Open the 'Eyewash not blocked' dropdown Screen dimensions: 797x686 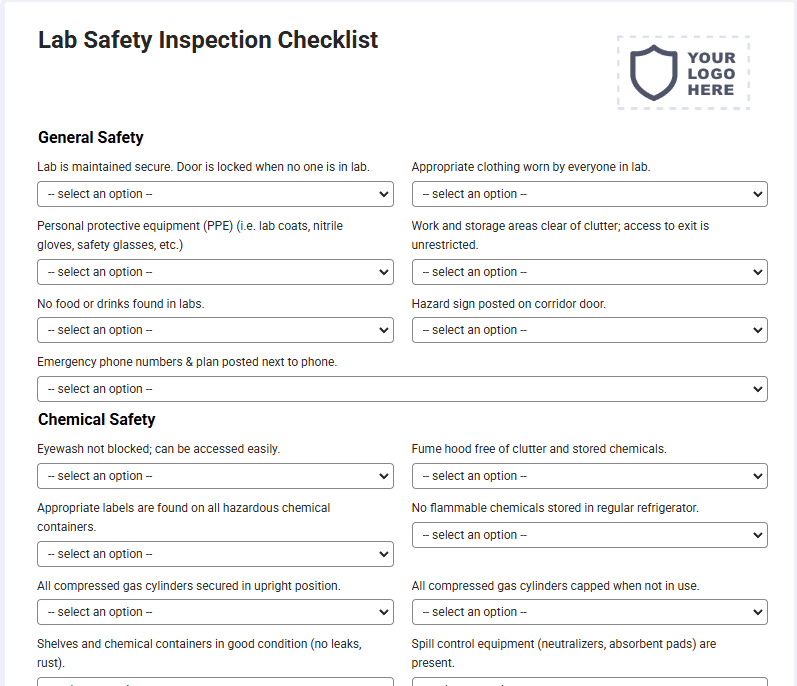tap(215, 476)
